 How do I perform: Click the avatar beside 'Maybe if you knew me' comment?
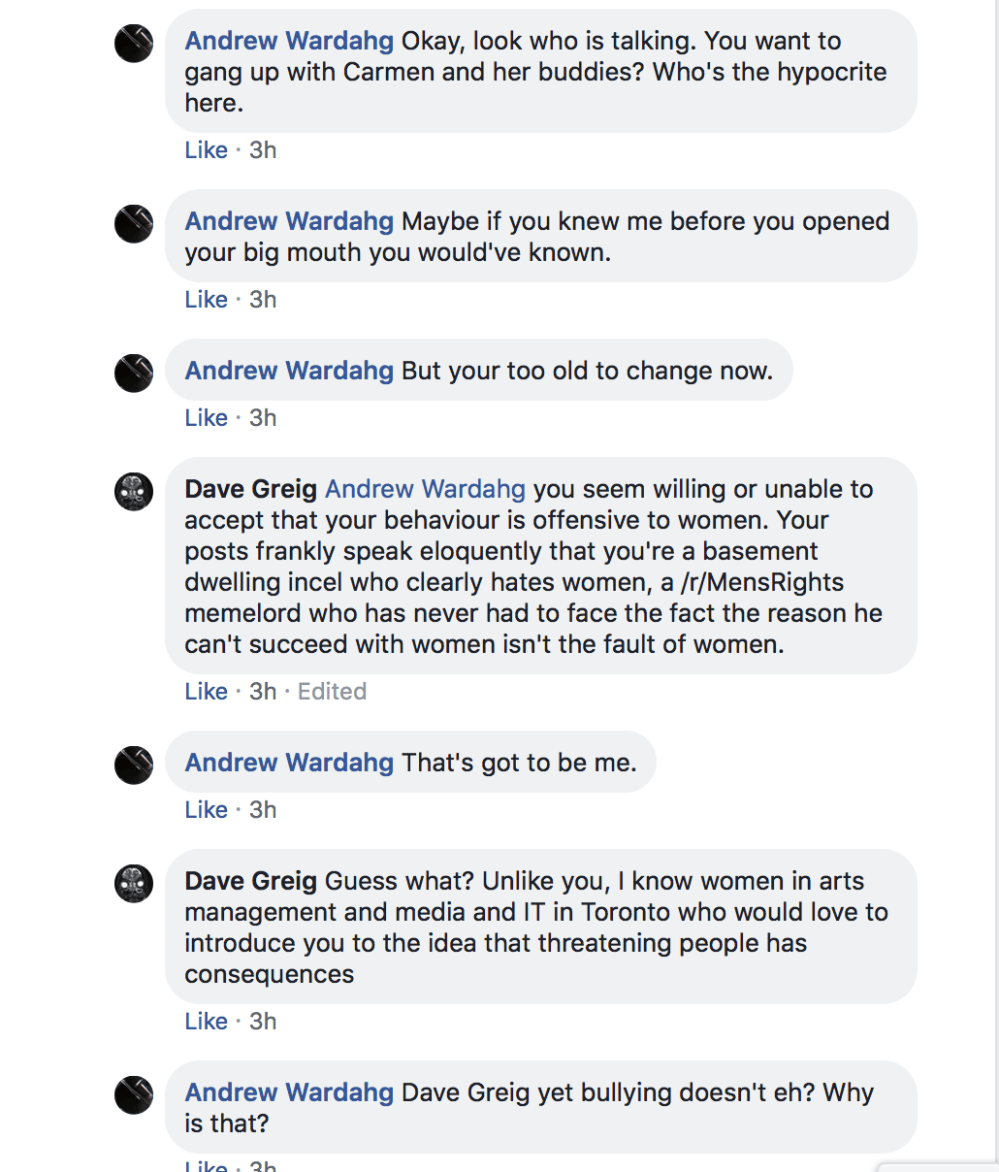[x=133, y=223]
